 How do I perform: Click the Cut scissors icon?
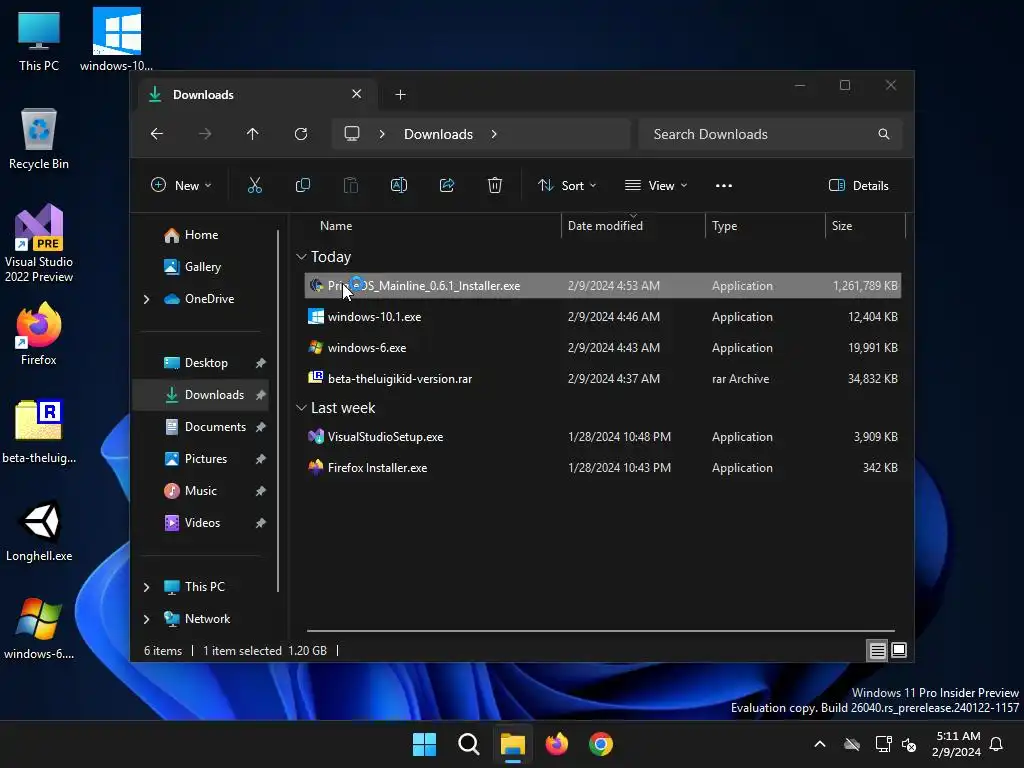pyautogui.click(x=255, y=185)
